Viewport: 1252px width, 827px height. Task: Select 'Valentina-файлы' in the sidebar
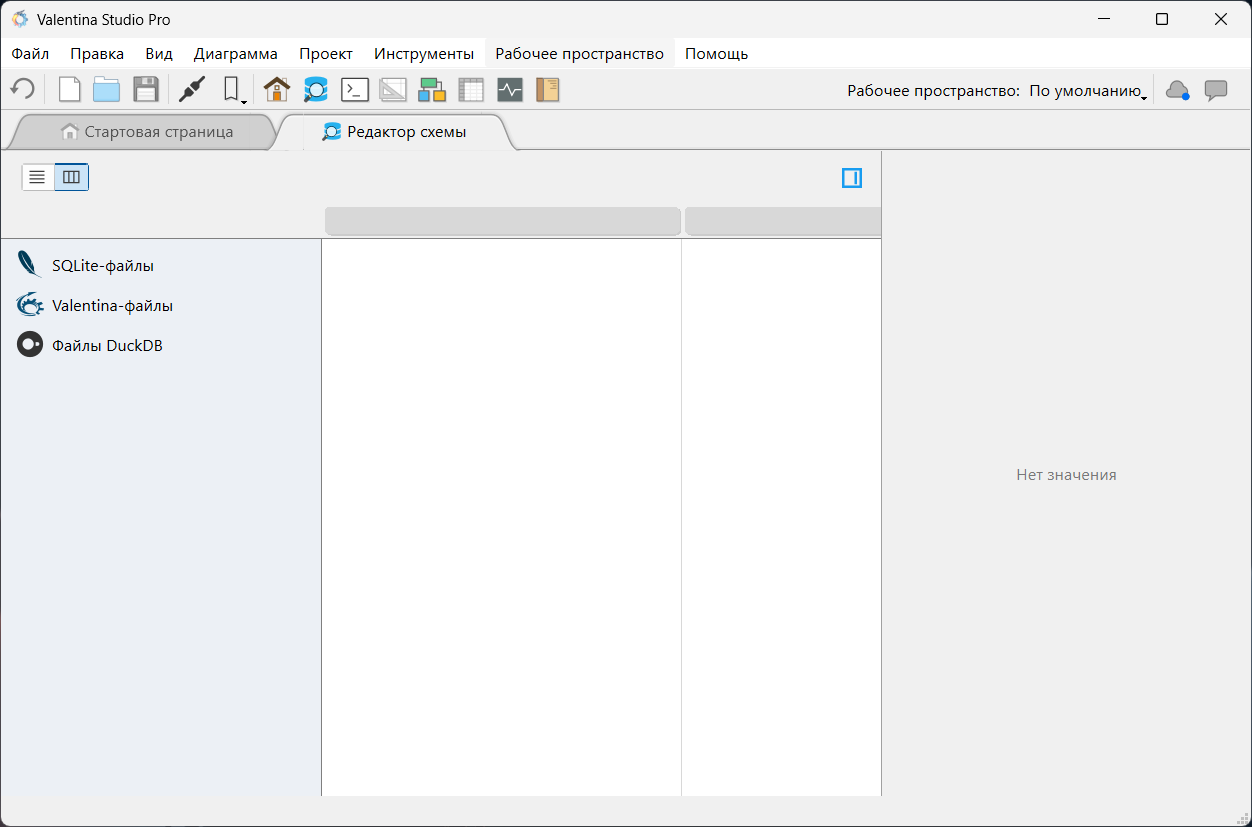(112, 306)
